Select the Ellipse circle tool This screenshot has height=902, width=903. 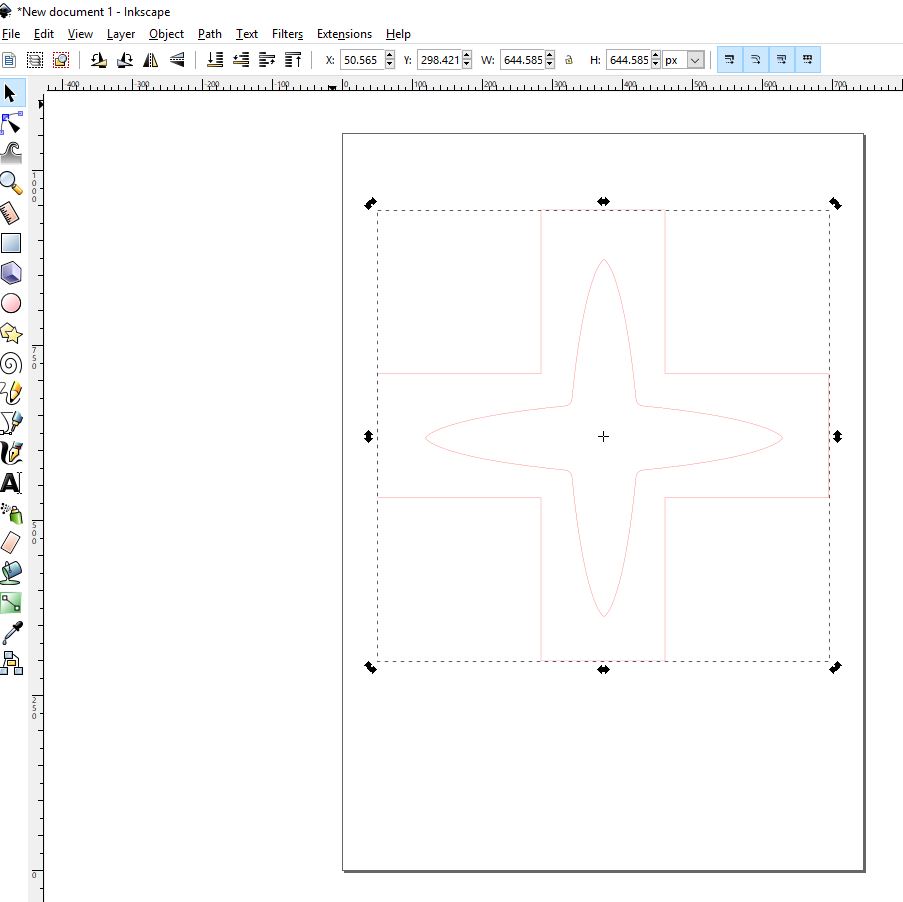(11, 303)
